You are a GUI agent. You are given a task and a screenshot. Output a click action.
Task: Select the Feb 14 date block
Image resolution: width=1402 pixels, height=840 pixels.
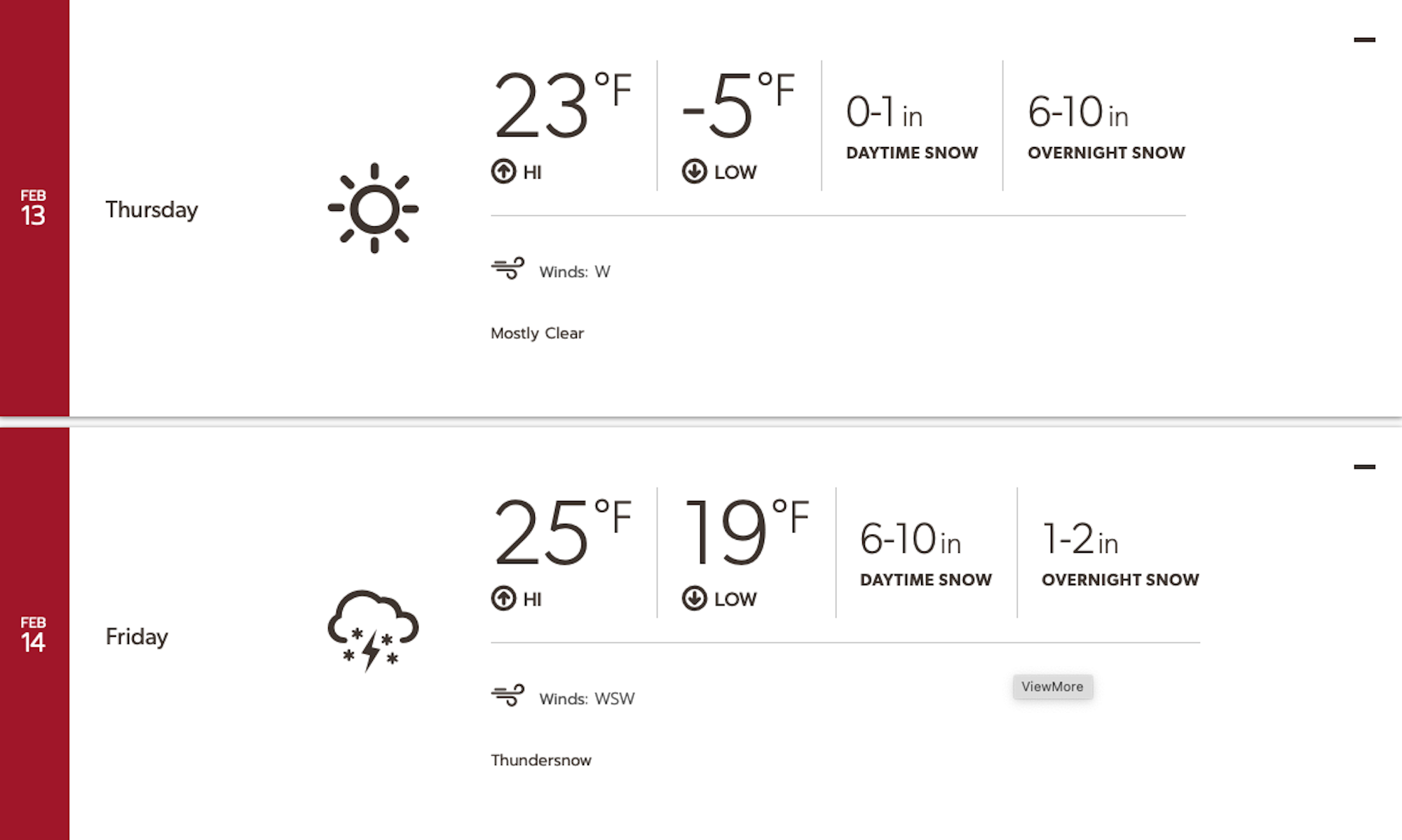pos(34,635)
